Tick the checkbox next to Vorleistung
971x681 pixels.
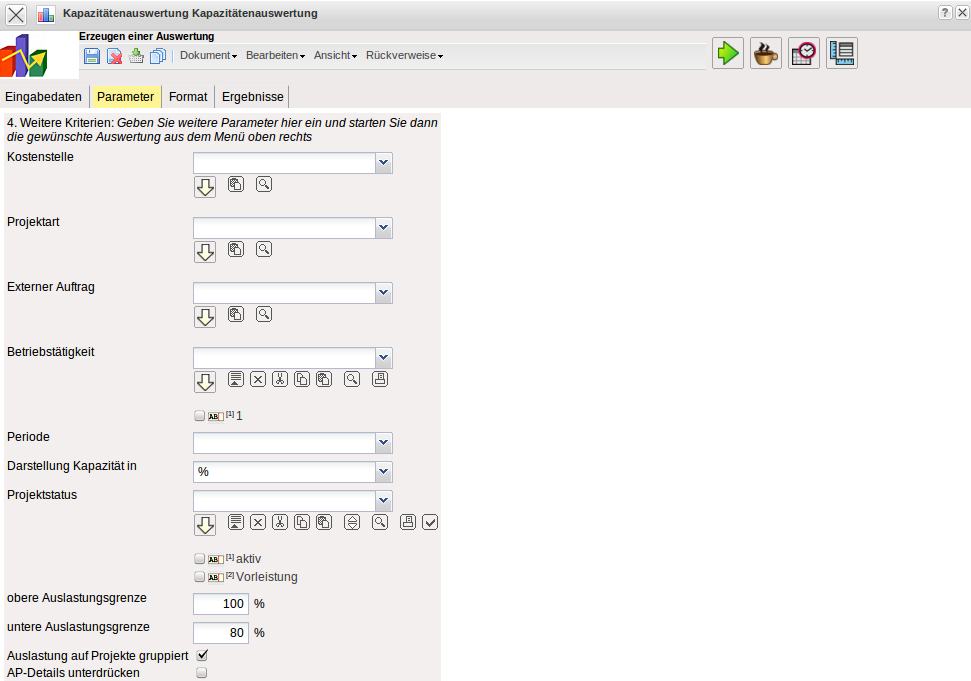[199, 576]
